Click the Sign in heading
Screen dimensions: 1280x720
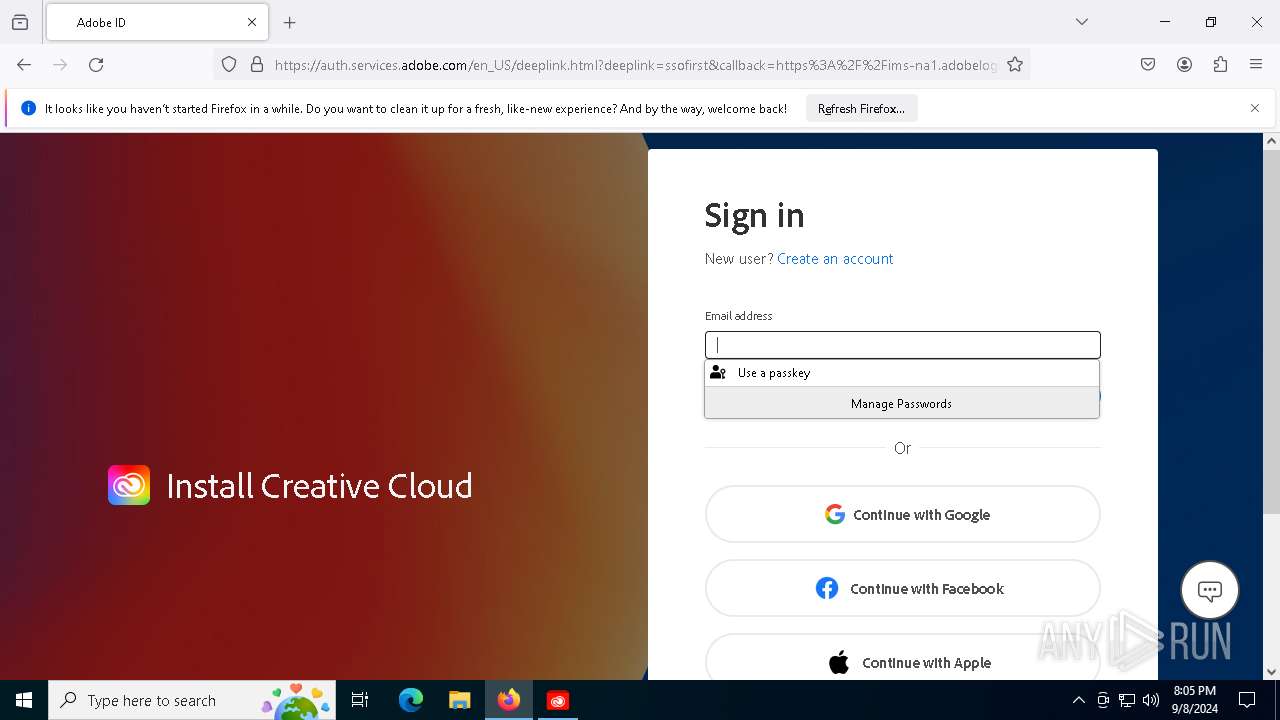pyautogui.click(x=754, y=215)
